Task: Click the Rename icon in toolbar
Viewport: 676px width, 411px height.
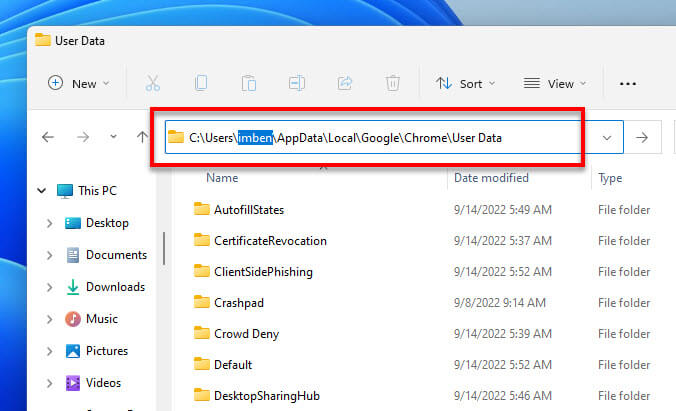Action: tap(297, 83)
